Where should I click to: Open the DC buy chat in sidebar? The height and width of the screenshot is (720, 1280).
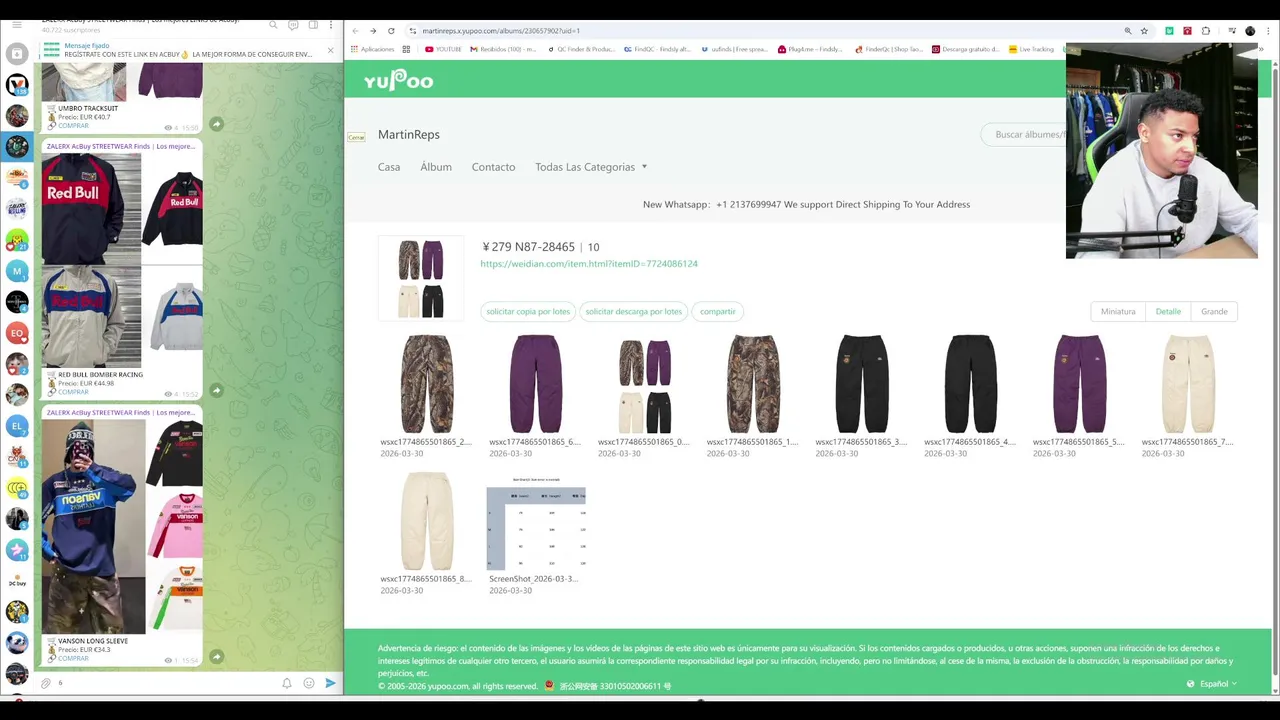tap(16, 581)
